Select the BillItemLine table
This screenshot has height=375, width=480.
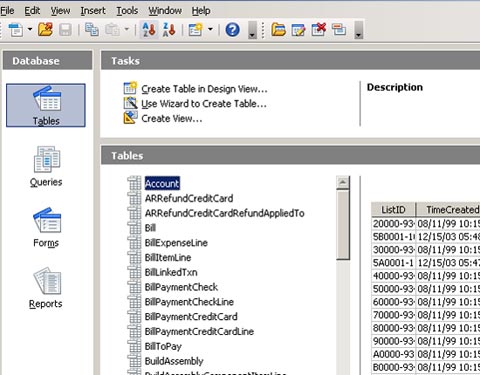168,257
